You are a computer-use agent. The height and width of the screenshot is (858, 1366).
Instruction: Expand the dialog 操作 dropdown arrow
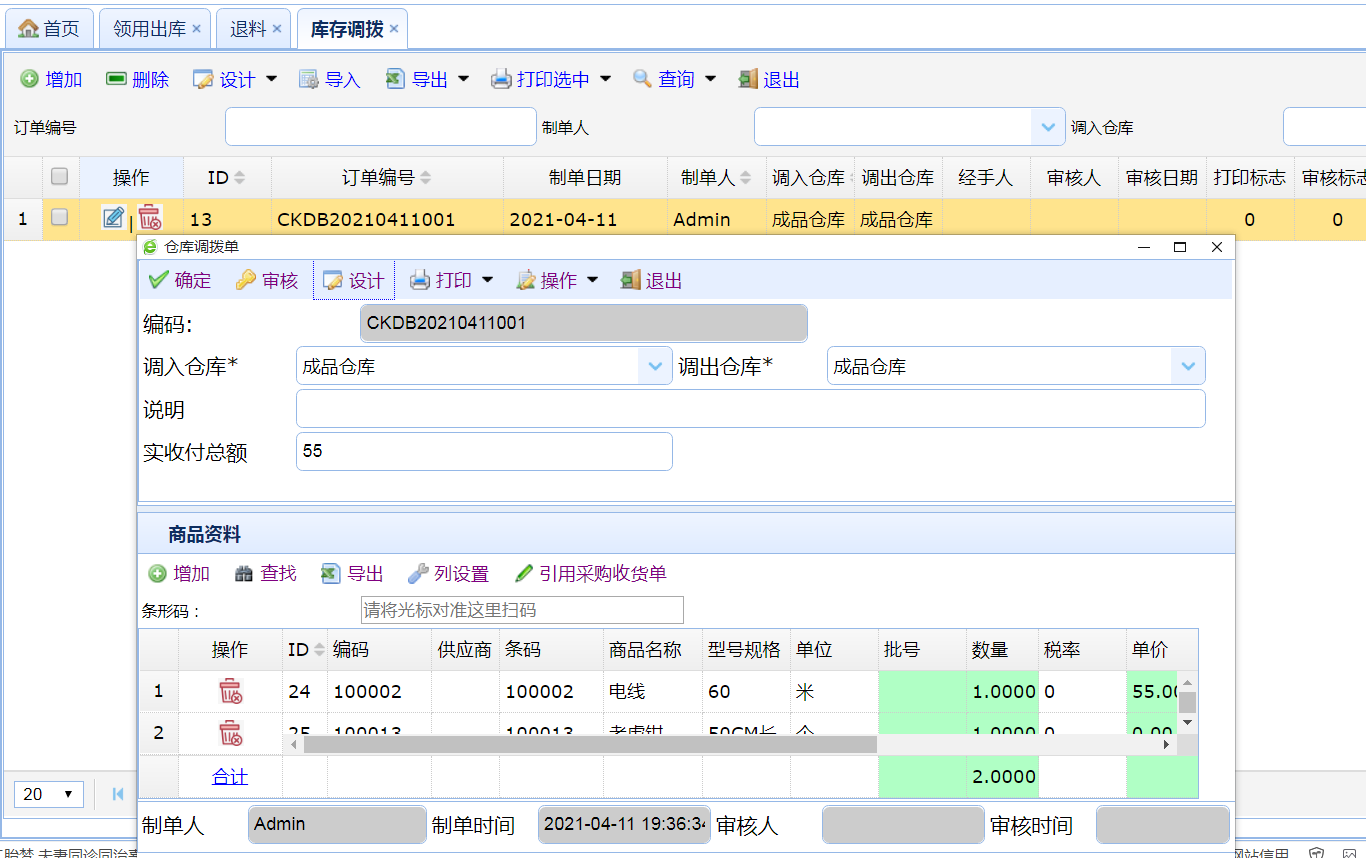tap(593, 280)
